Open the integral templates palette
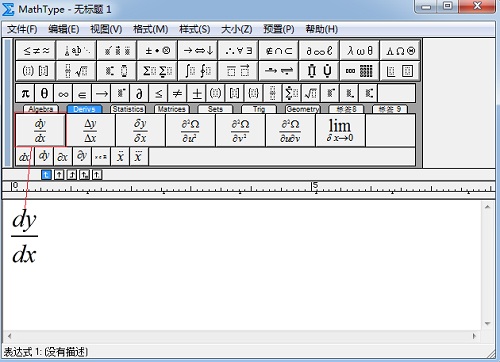Viewport: 500px width, 362px height. (198, 71)
